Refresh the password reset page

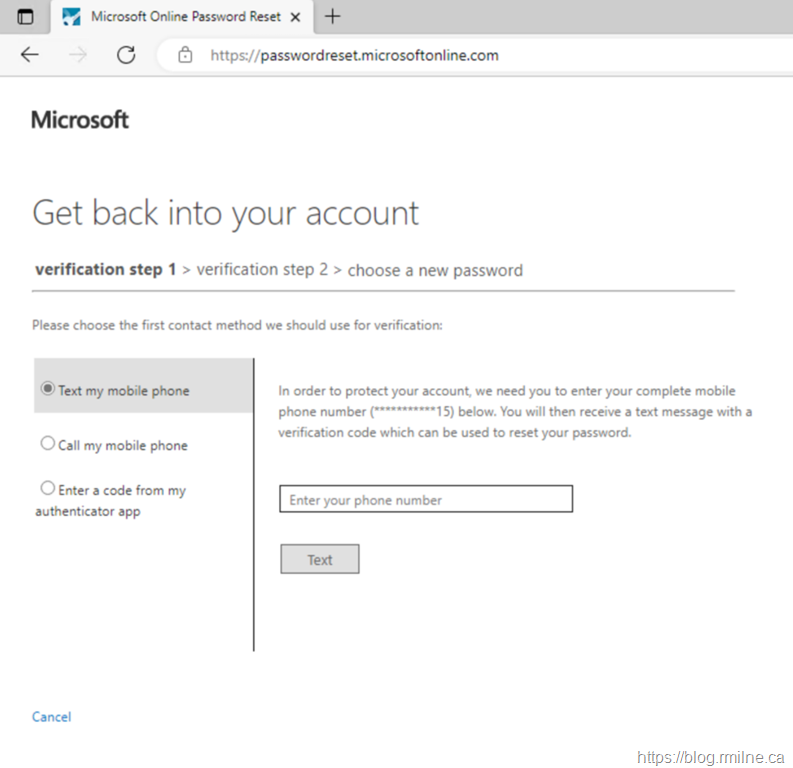(126, 55)
